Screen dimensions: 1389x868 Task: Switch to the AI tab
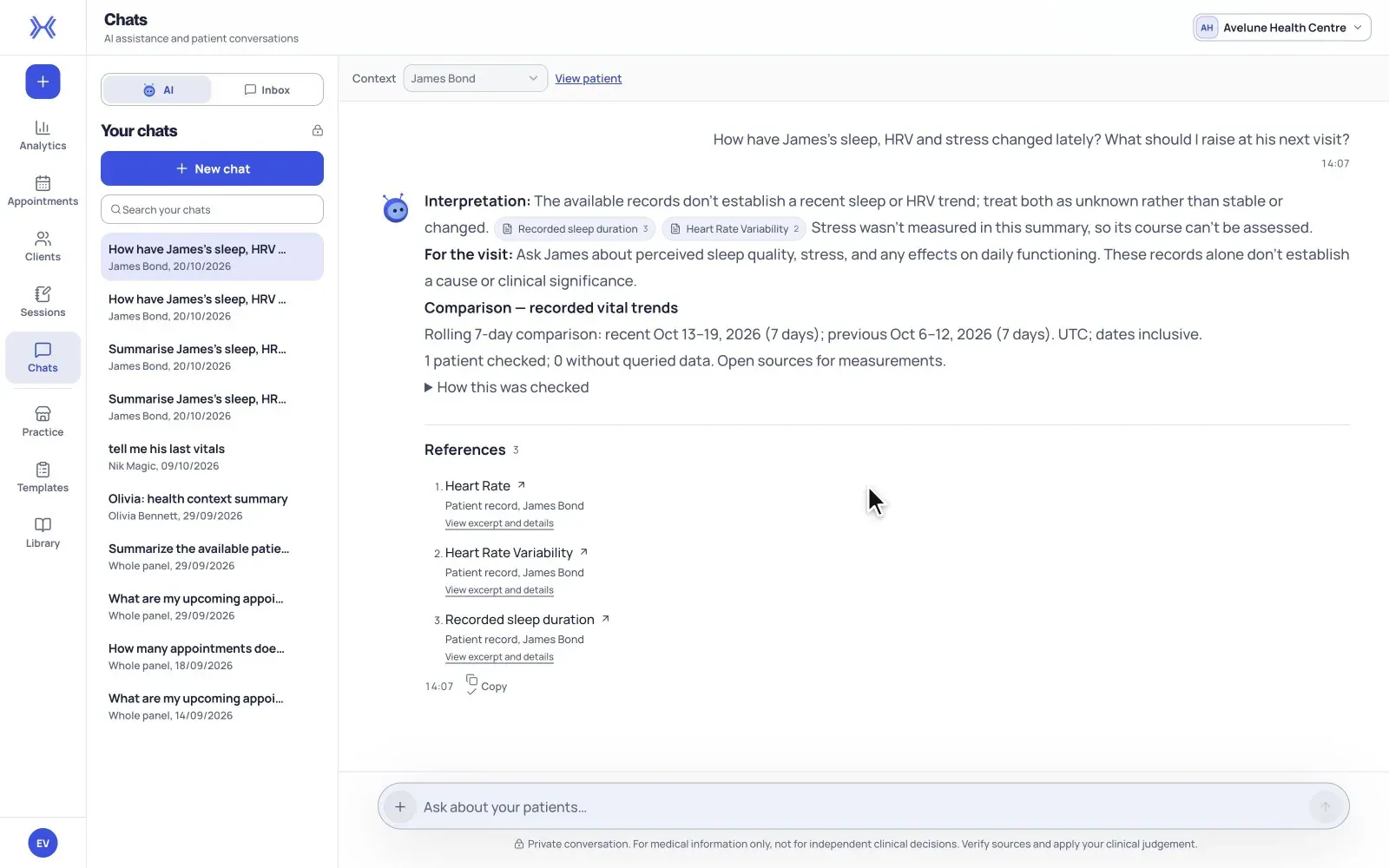[157, 89]
